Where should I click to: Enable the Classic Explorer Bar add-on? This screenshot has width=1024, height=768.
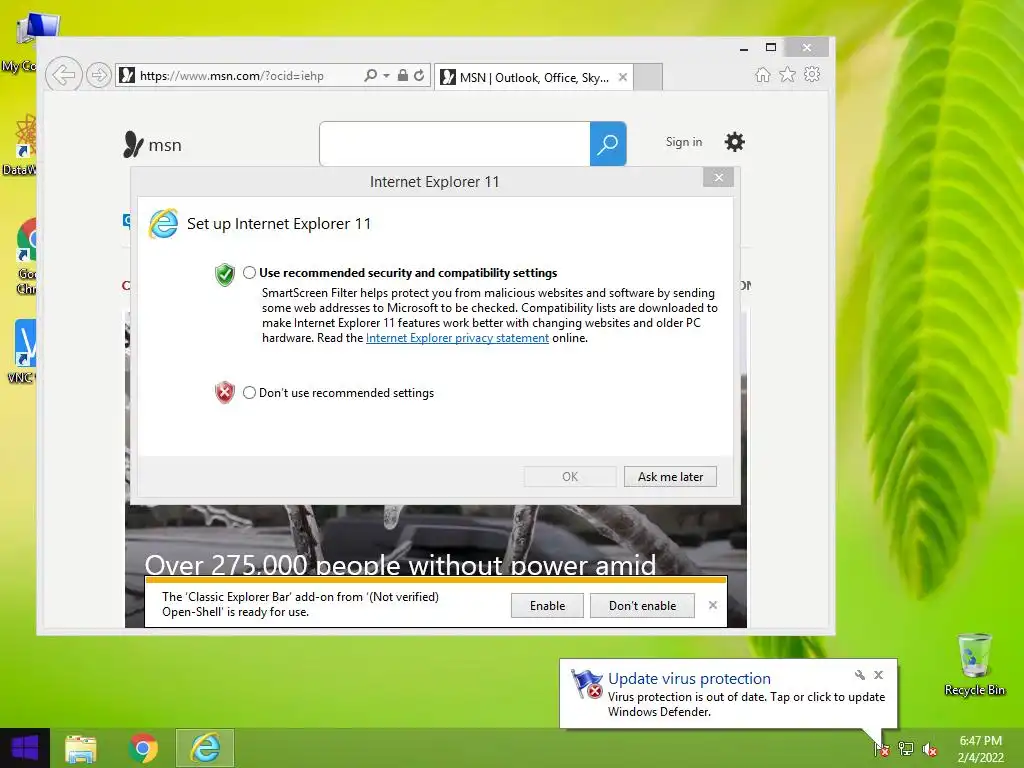[547, 605]
